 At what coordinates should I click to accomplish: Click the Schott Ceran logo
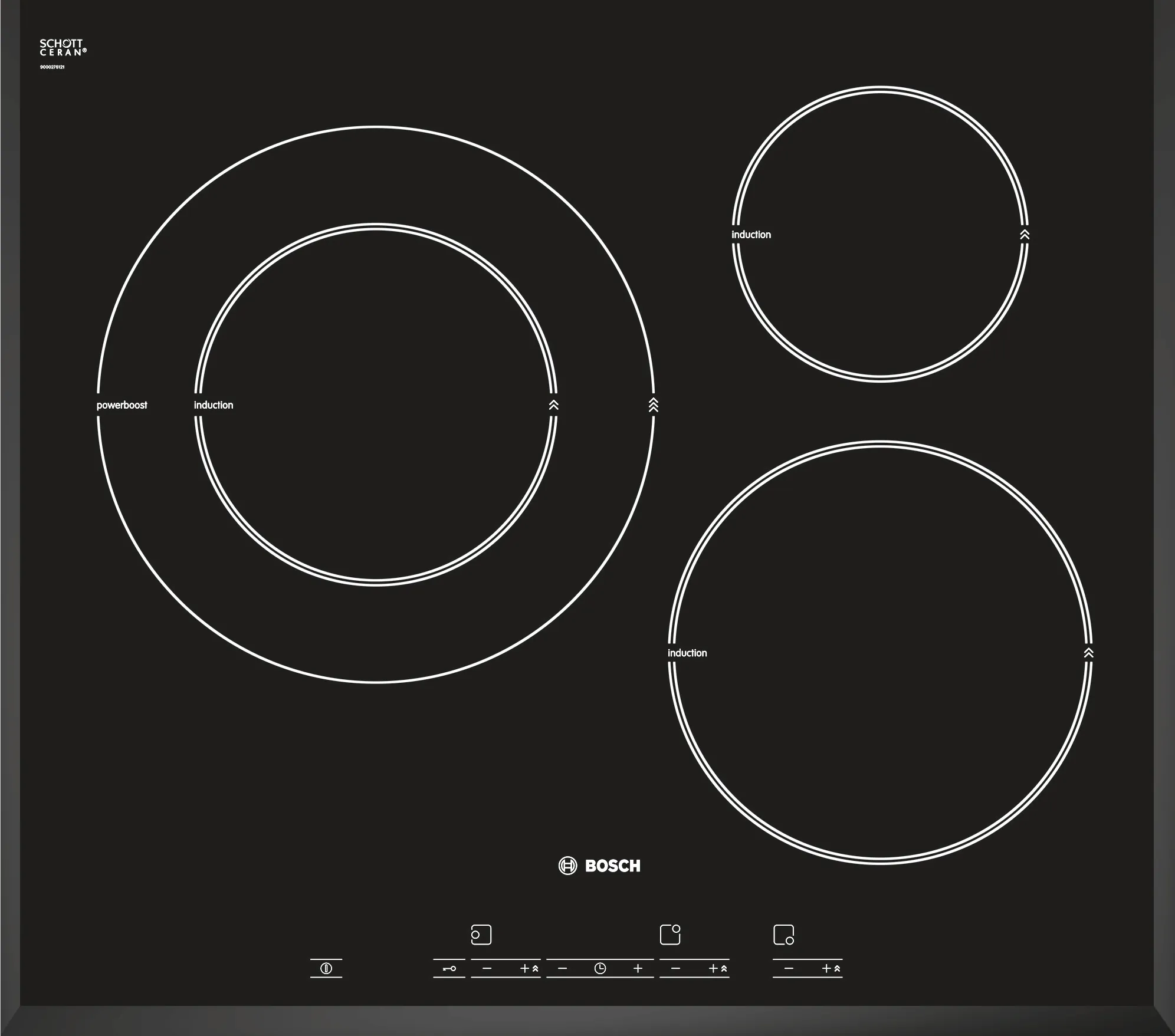(63, 48)
